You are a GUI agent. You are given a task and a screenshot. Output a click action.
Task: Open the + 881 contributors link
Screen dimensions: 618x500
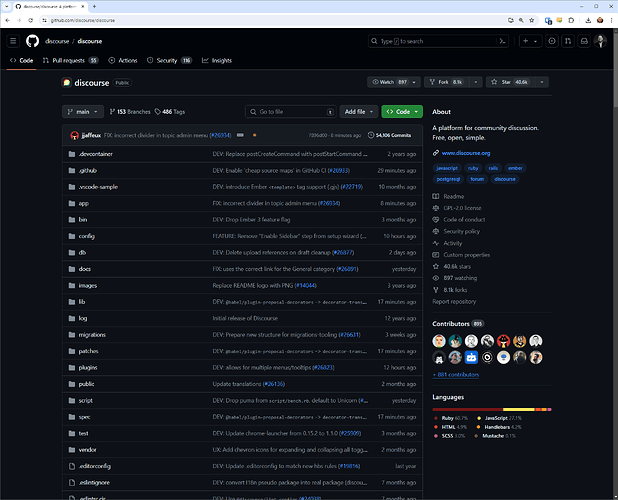(x=456, y=374)
